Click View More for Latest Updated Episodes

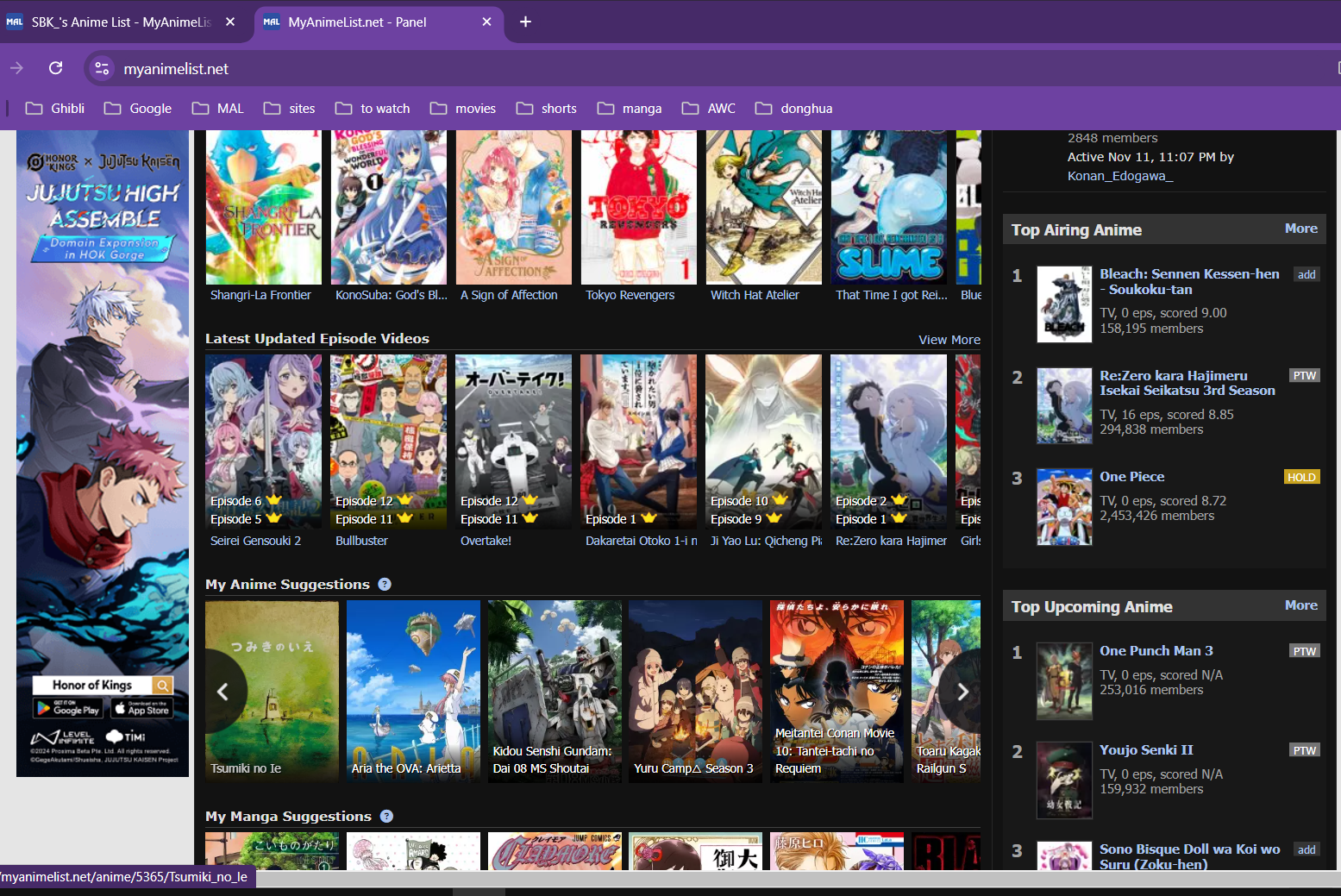(x=949, y=340)
